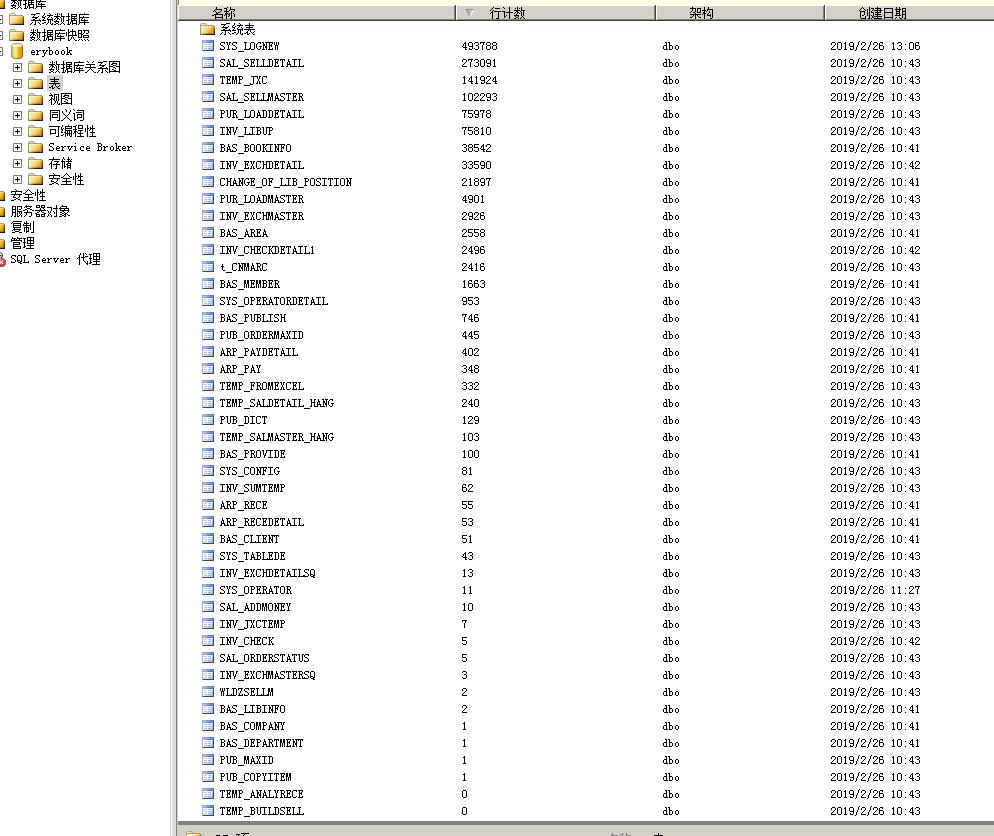Screen dimensions: 994x836
Task: Select the SAL_ADDMONEY table row
Action: (255, 607)
